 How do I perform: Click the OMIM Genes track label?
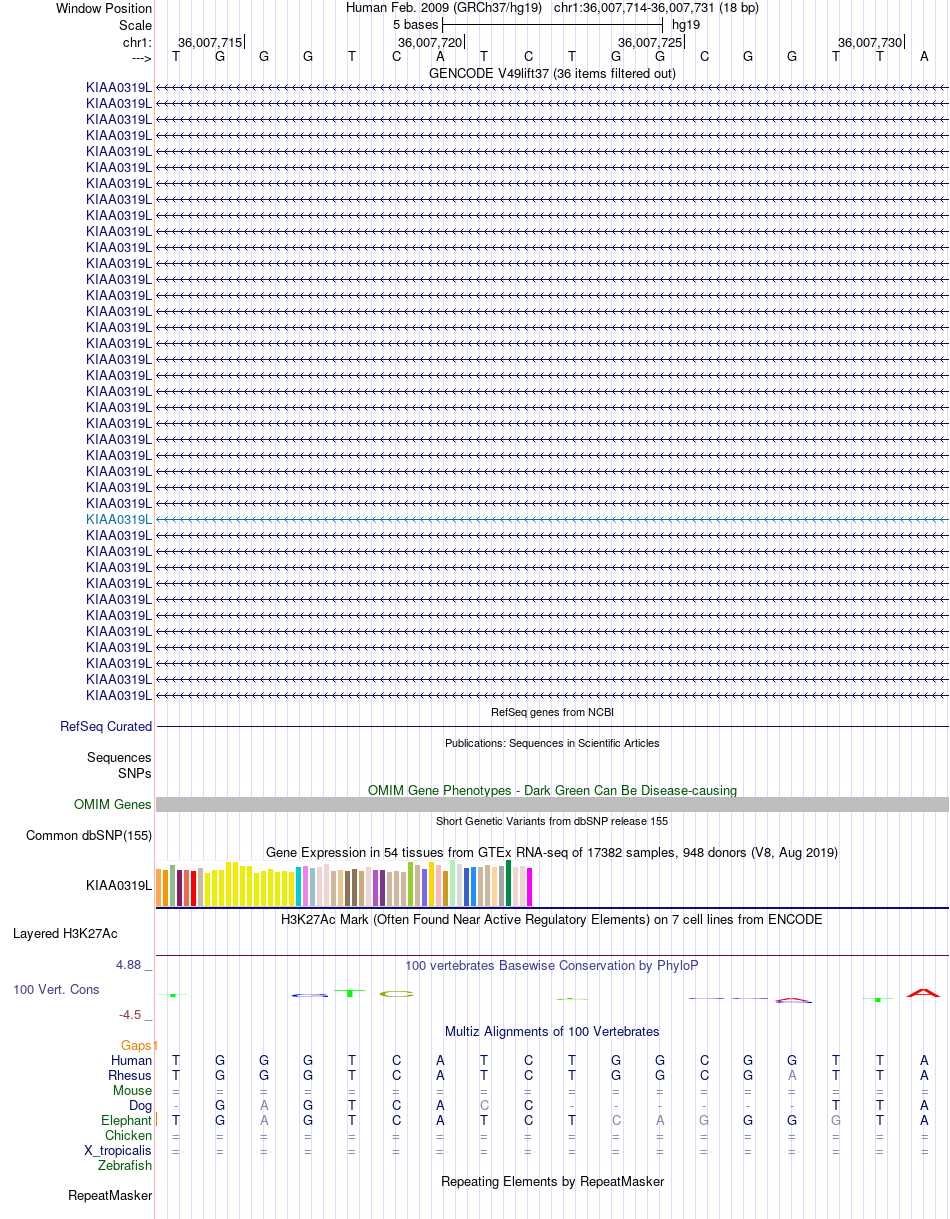pyautogui.click(x=113, y=805)
